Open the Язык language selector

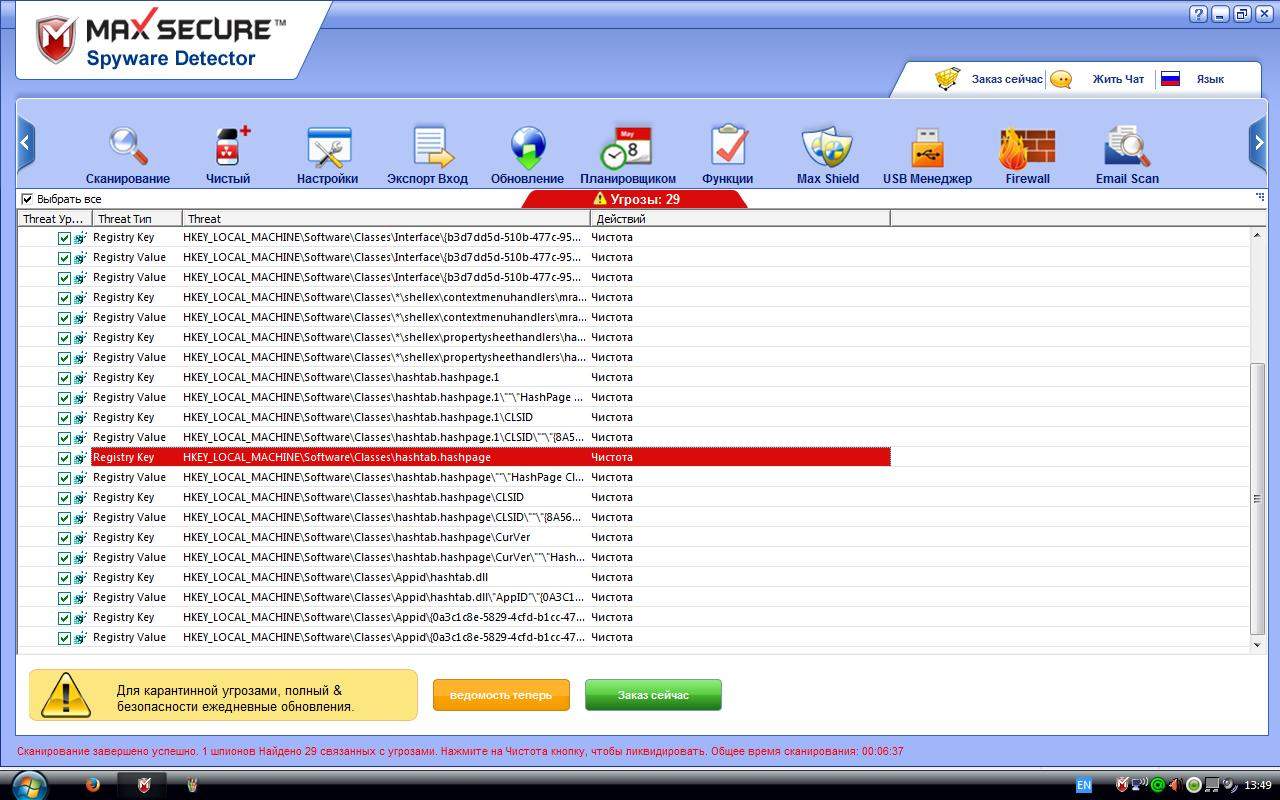tap(1209, 79)
